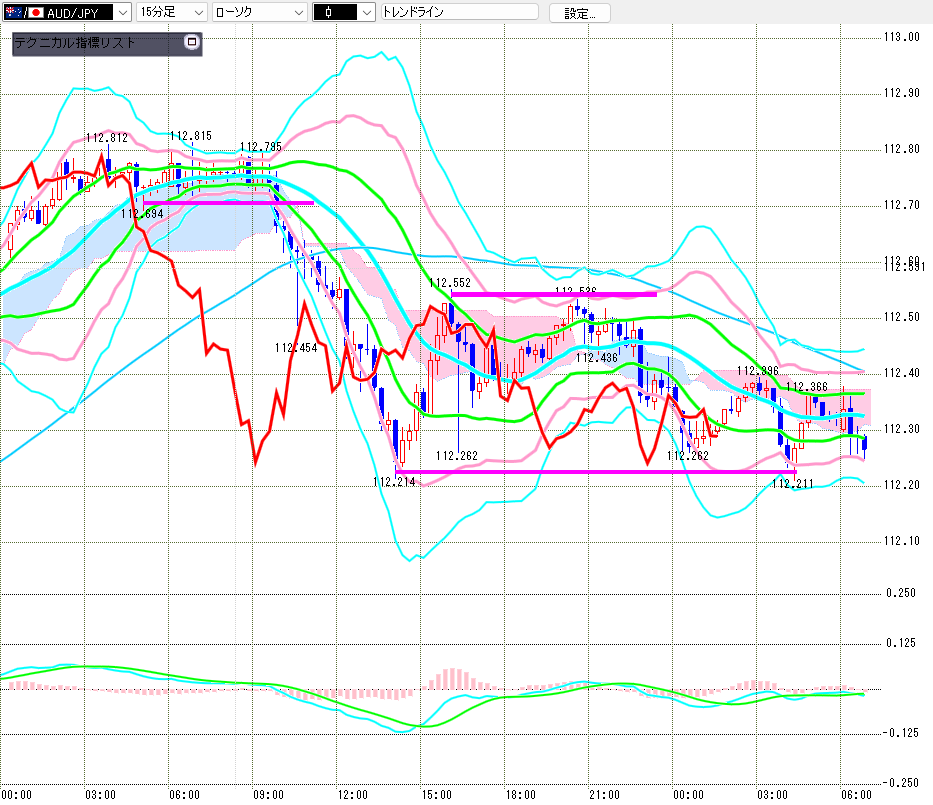Select the magenta resistance line near 112.552
The height and width of the screenshot is (805, 933).
click(554, 294)
